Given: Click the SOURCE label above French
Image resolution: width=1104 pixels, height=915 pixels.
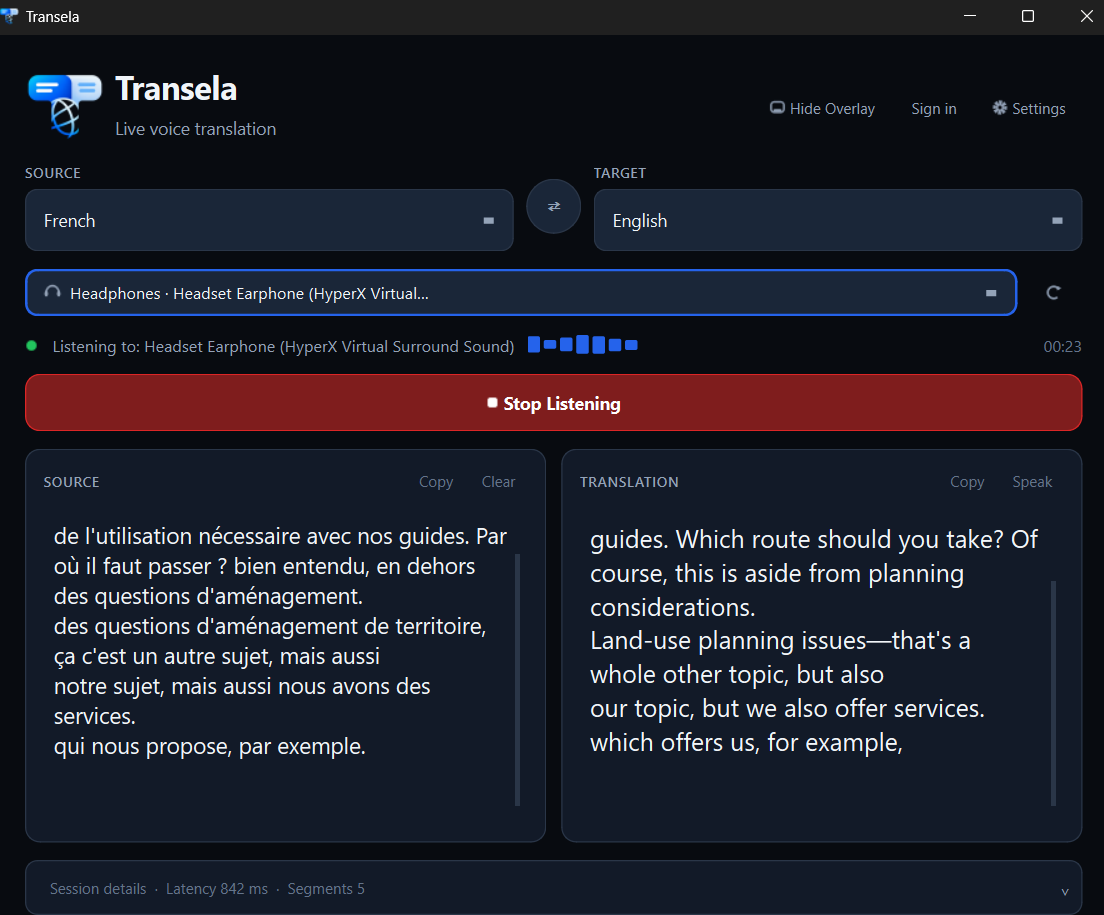Looking at the screenshot, I should (53, 173).
